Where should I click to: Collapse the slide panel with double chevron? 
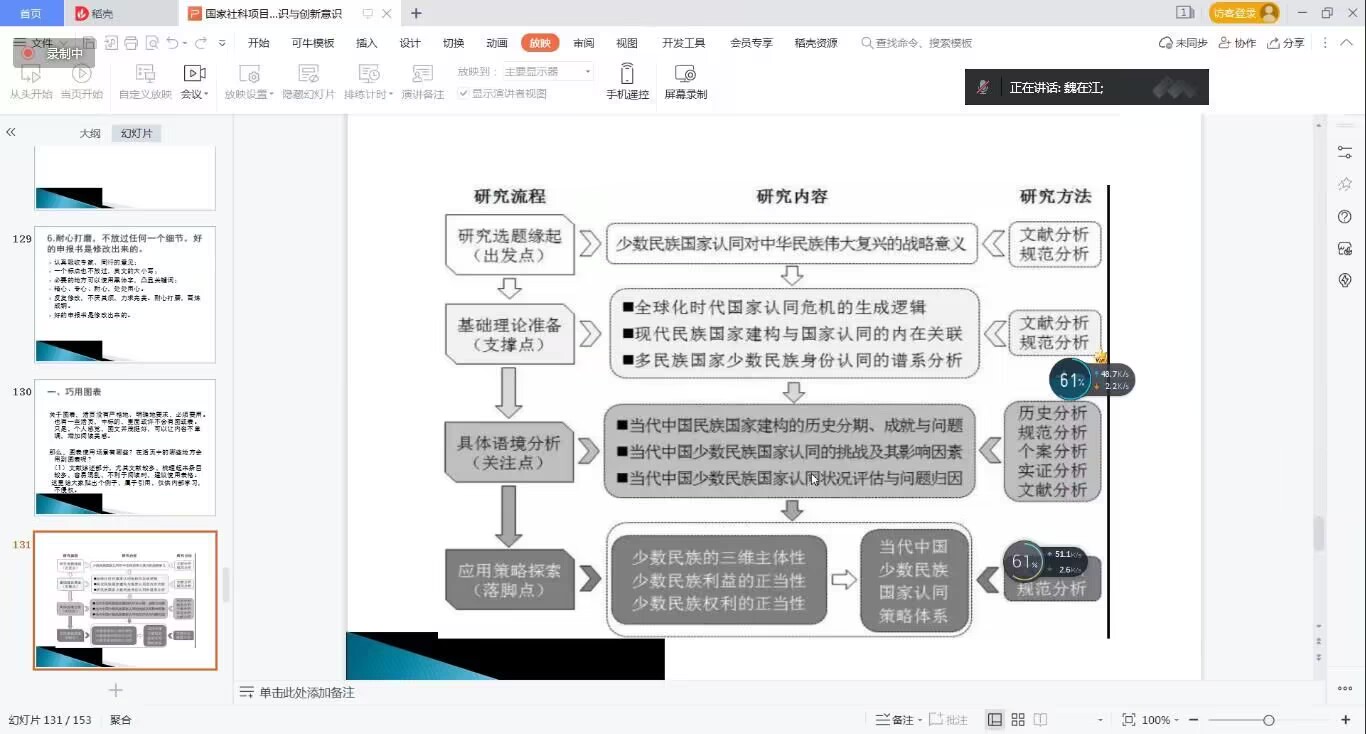coord(11,132)
